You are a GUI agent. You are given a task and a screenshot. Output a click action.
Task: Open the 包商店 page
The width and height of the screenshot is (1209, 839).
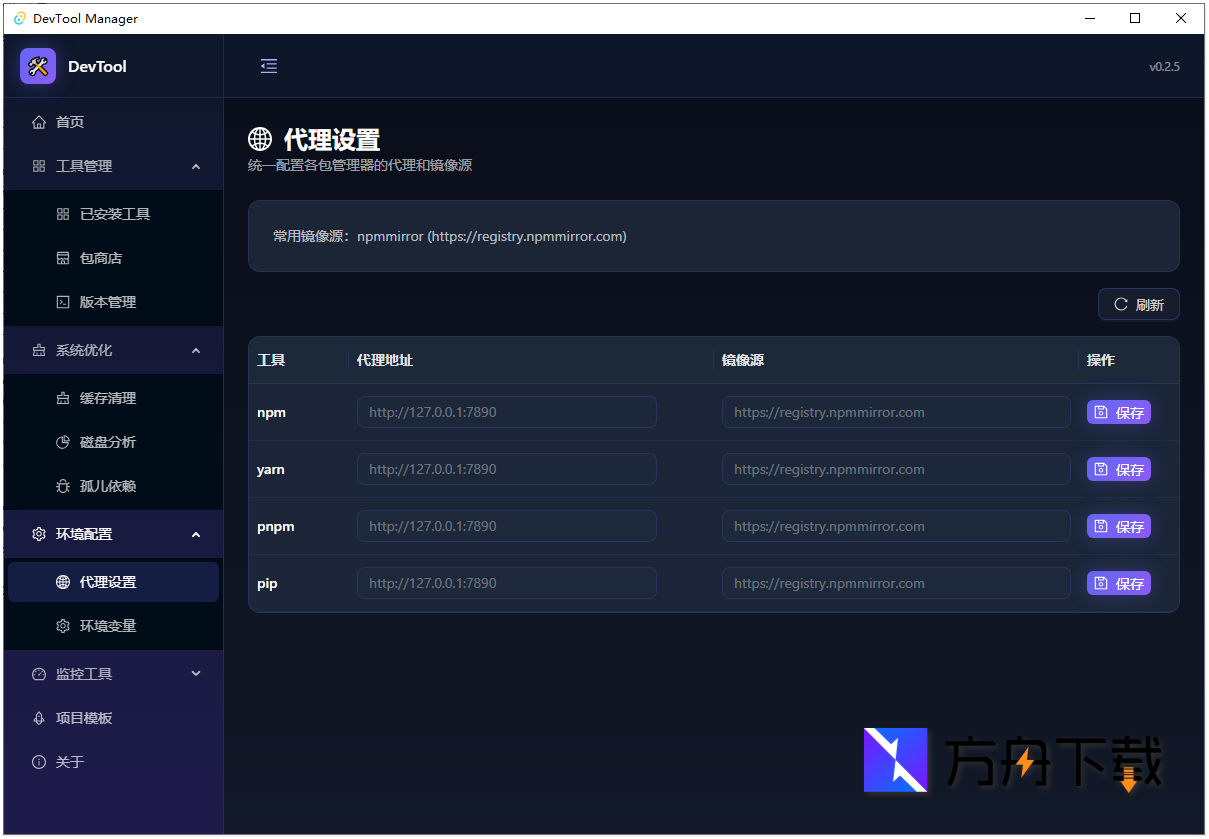113,257
